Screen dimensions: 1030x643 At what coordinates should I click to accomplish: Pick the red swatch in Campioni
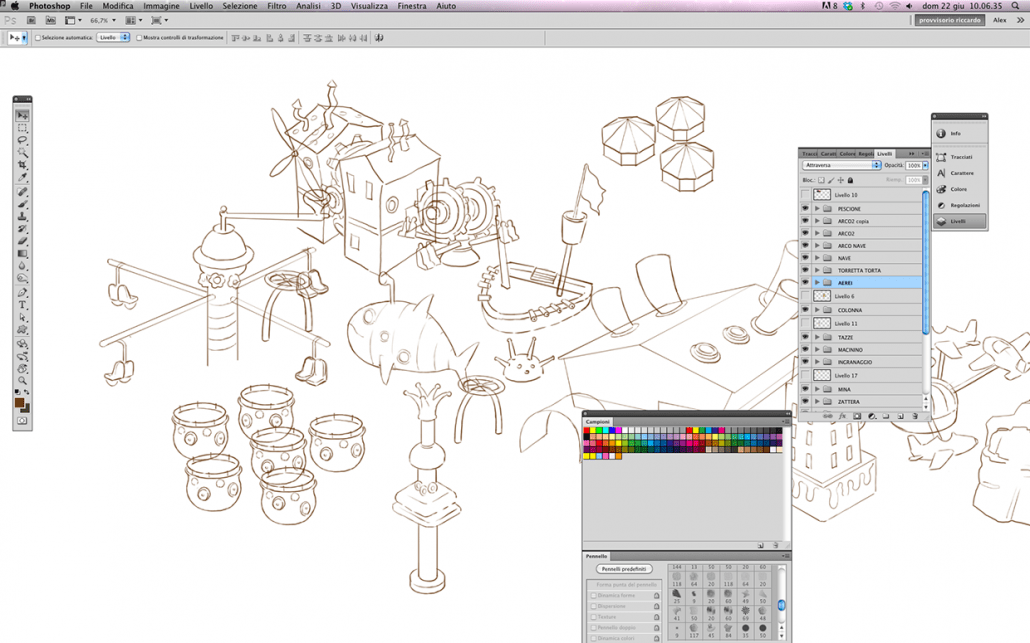pos(588,432)
